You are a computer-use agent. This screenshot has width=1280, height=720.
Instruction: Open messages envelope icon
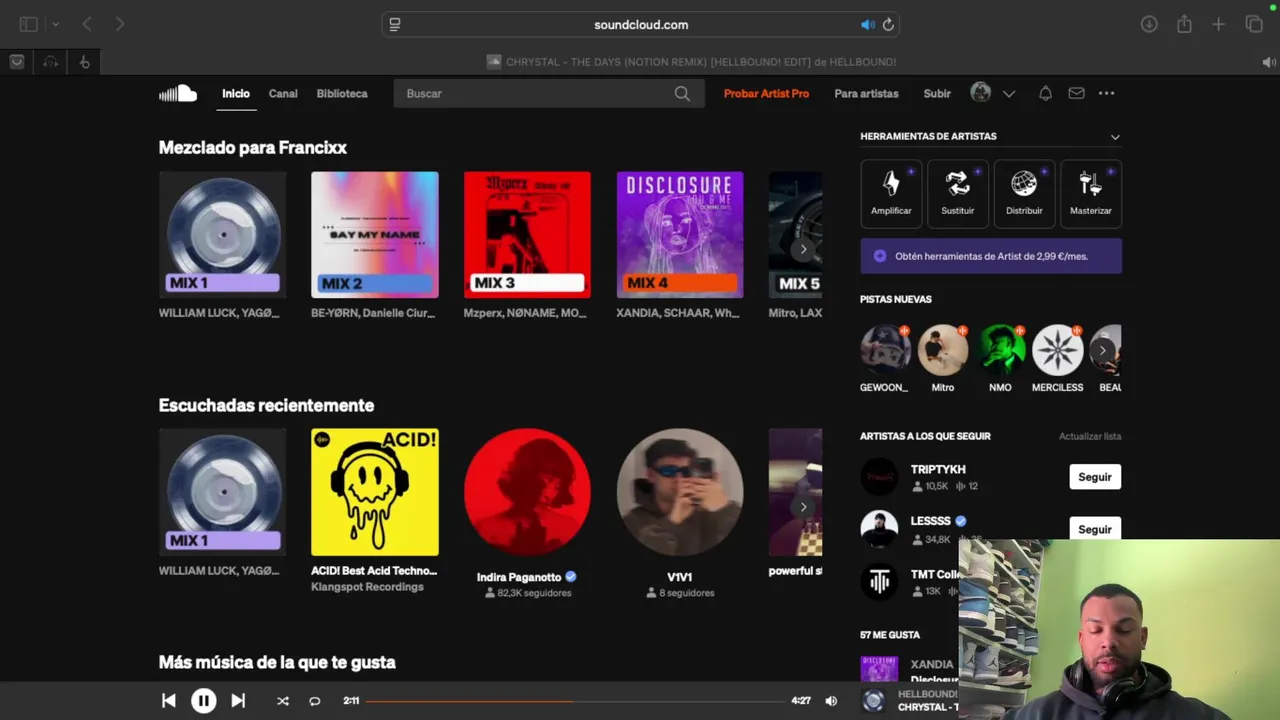coord(1076,93)
